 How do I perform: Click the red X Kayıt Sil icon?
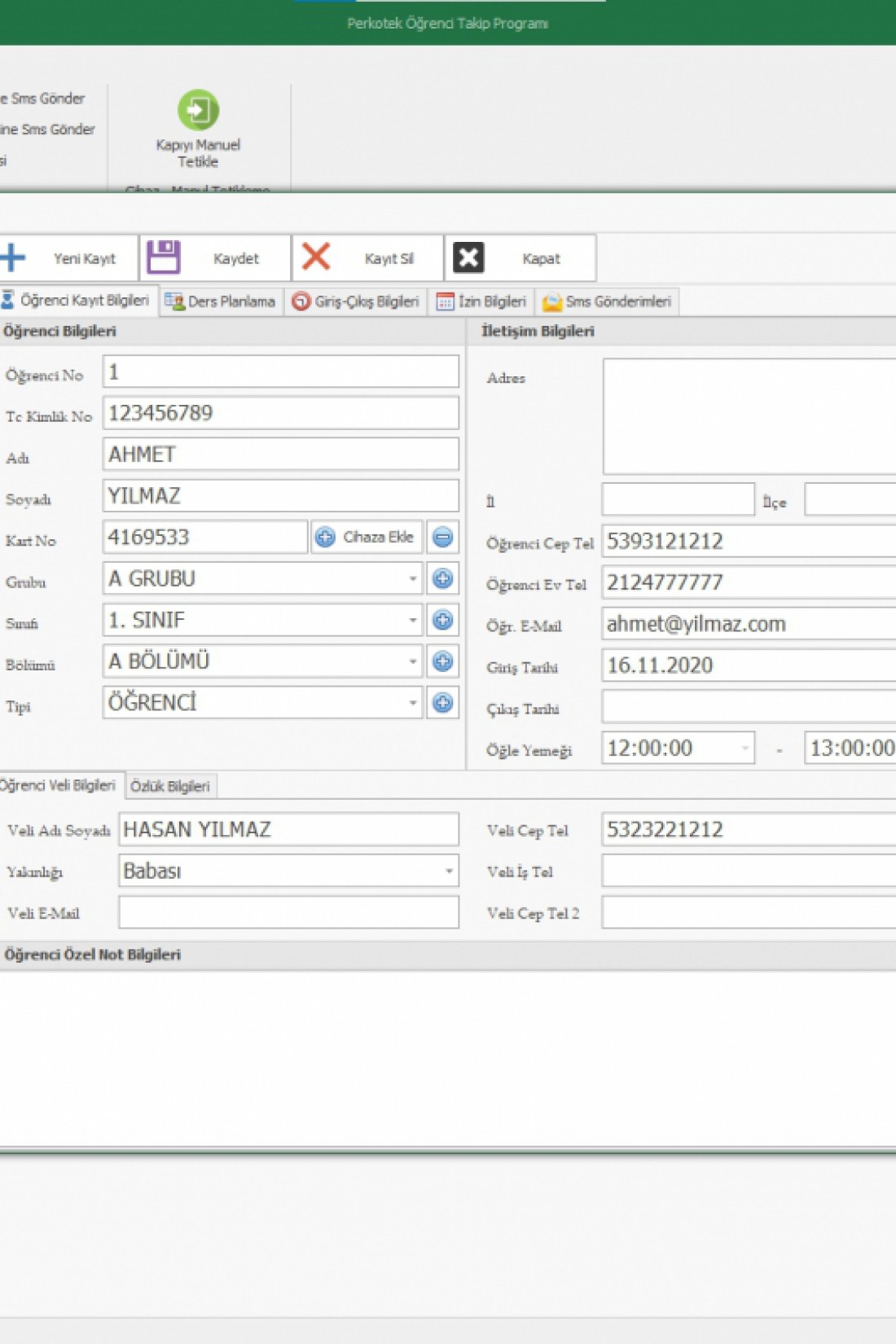point(316,257)
